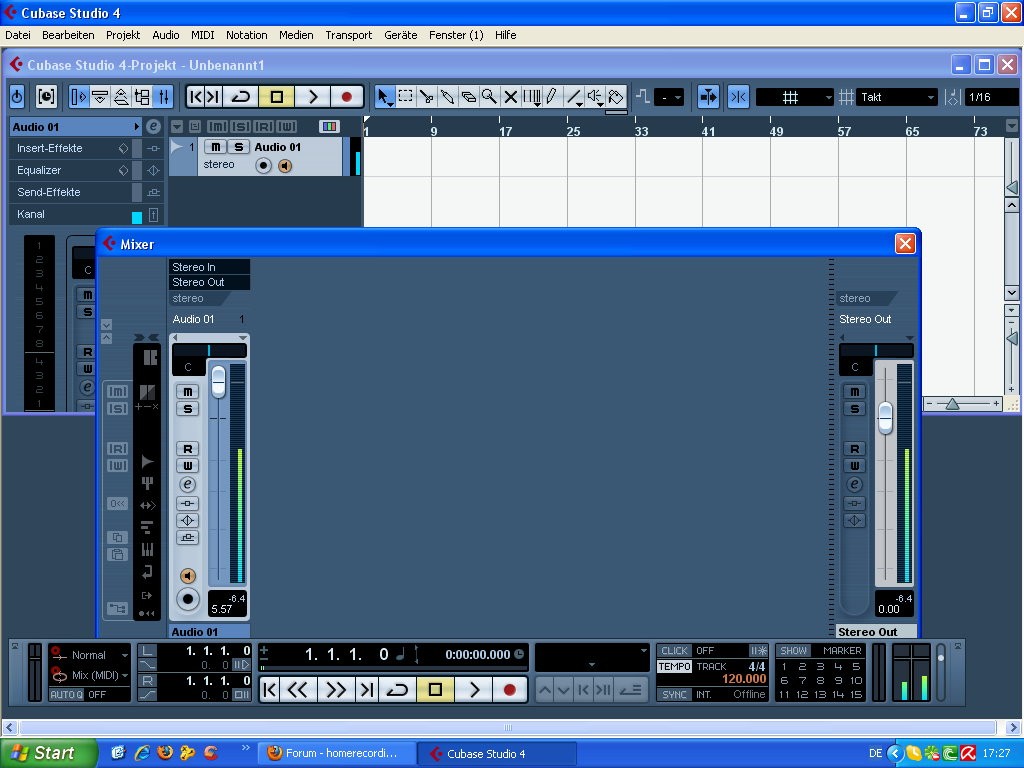Mute Audio 01 channel in Mixer
The image size is (1024, 768).
coord(187,392)
